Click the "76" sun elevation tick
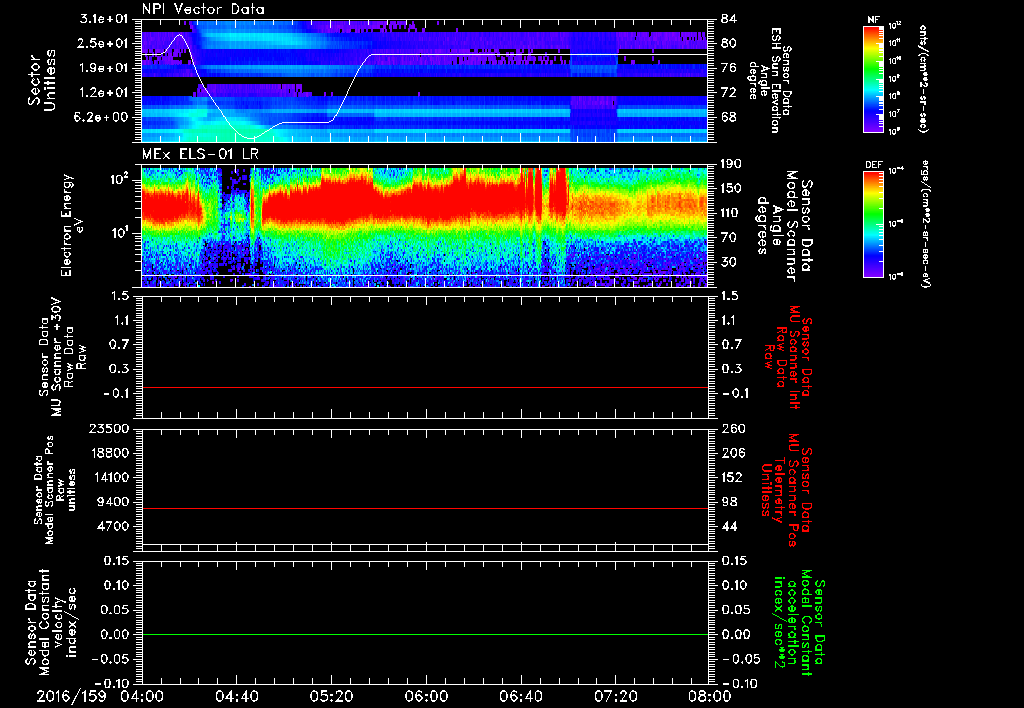Image resolution: width=1024 pixels, height=708 pixels. tap(729, 68)
